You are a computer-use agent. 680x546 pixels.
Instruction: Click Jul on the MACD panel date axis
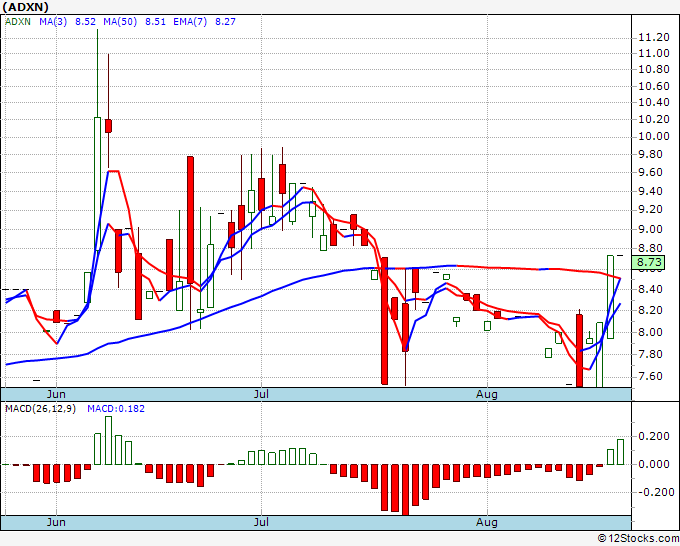pyautogui.click(x=261, y=522)
